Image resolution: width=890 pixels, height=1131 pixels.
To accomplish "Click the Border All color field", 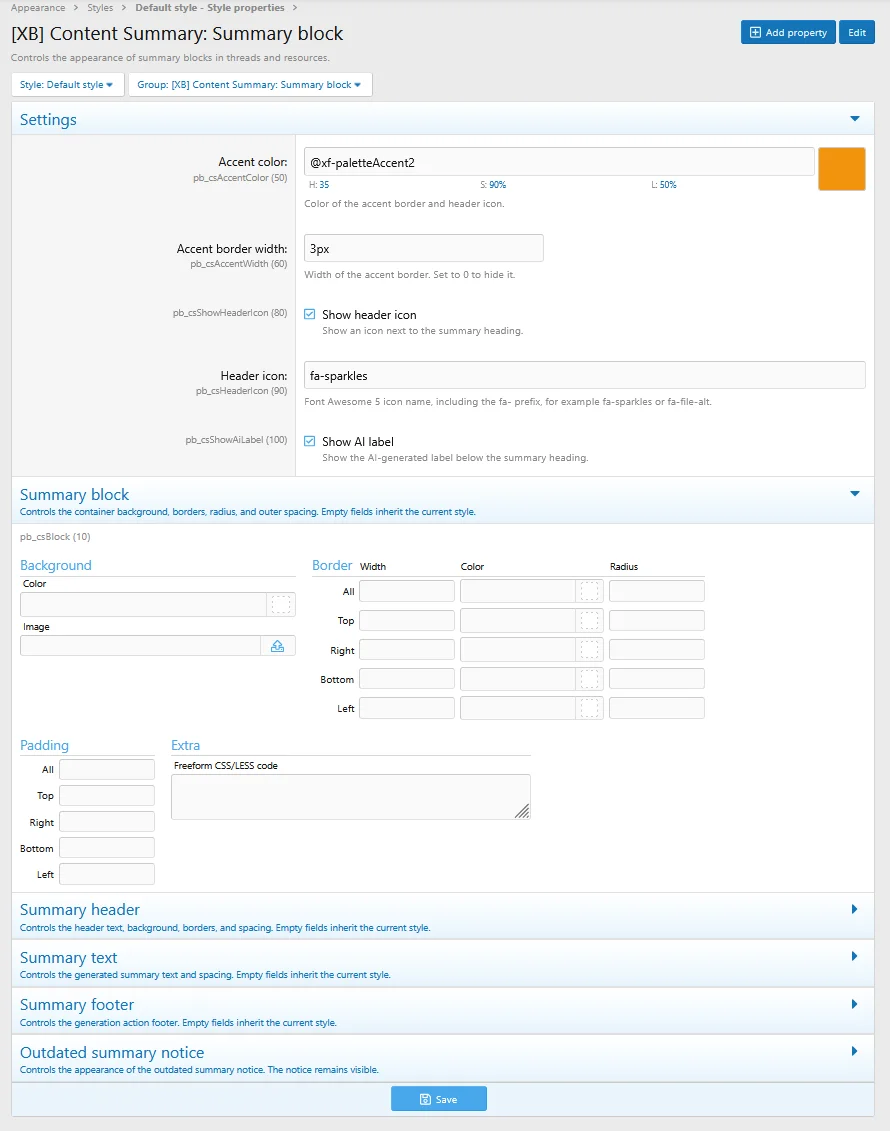I will pos(518,591).
